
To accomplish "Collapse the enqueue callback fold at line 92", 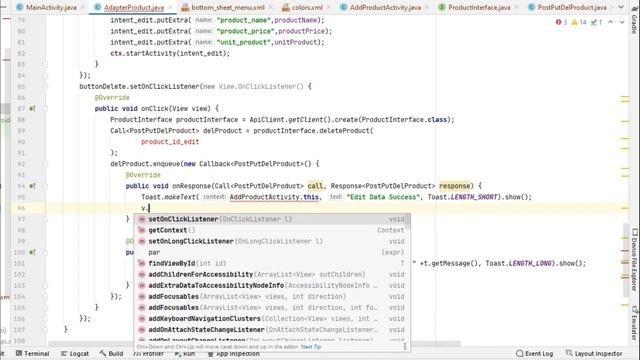I will 45,164.
